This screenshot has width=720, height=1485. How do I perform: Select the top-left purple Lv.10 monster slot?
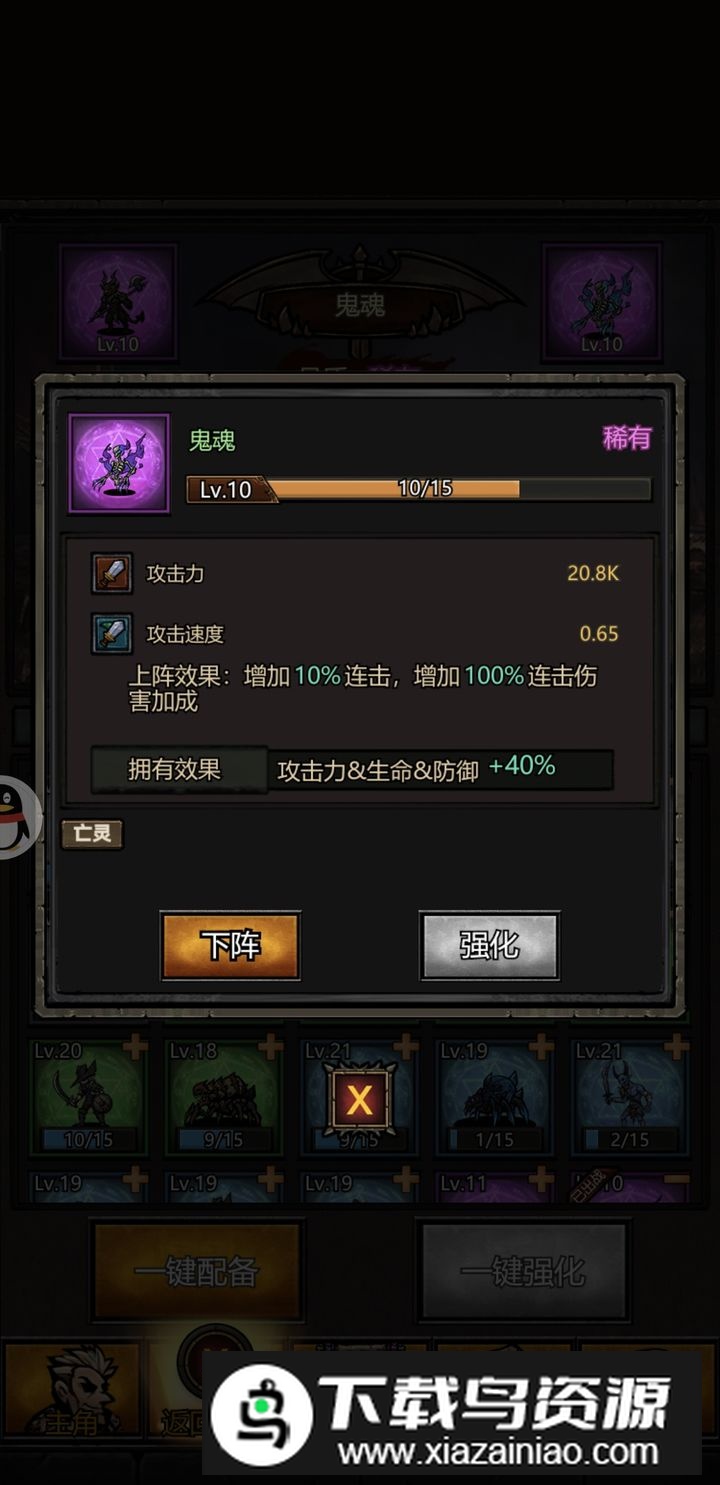click(118, 301)
